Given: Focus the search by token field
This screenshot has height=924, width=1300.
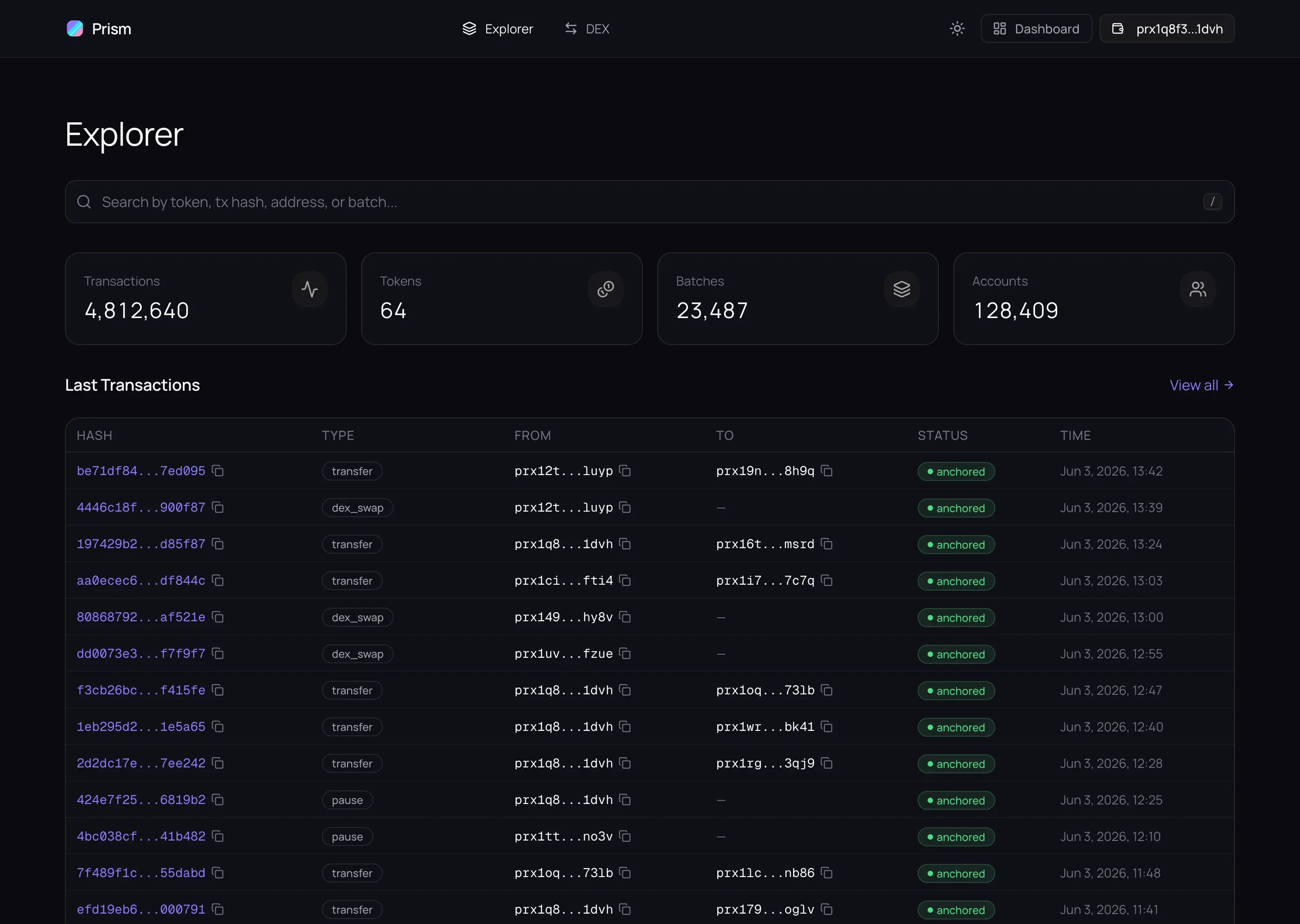Looking at the screenshot, I should point(650,201).
